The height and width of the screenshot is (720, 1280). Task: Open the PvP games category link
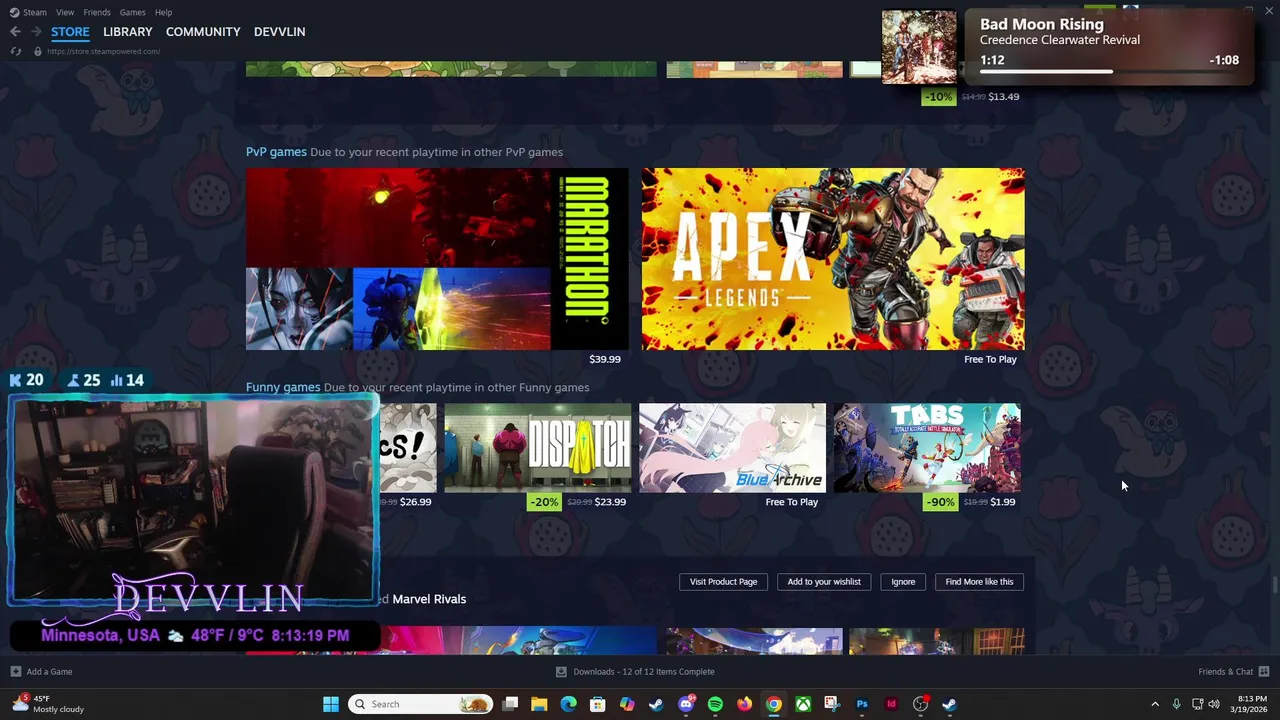click(x=276, y=152)
